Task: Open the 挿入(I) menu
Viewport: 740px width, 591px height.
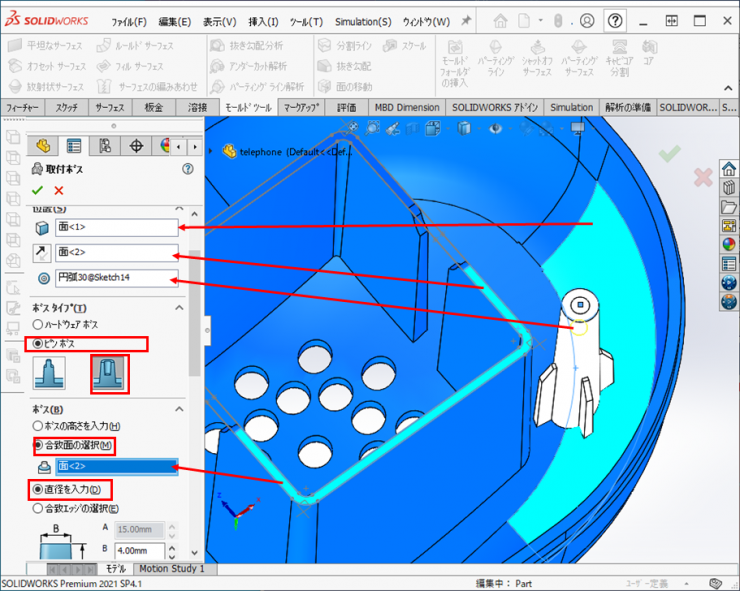Action: [263, 21]
